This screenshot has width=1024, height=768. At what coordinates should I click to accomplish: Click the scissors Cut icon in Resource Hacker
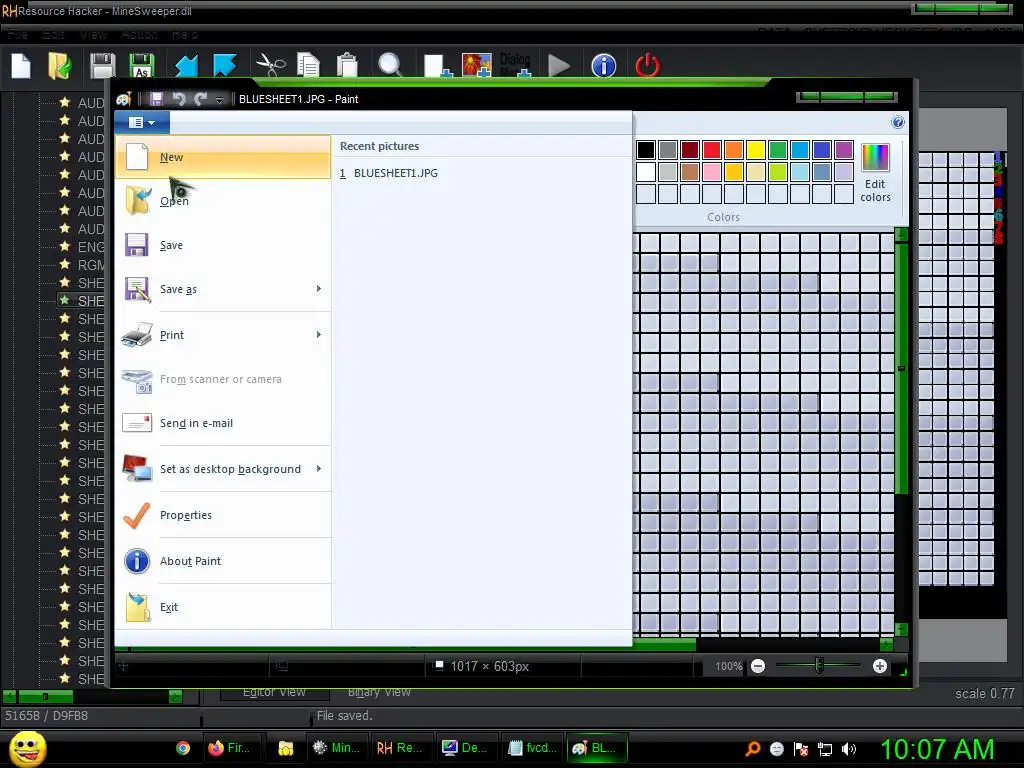click(x=270, y=65)
